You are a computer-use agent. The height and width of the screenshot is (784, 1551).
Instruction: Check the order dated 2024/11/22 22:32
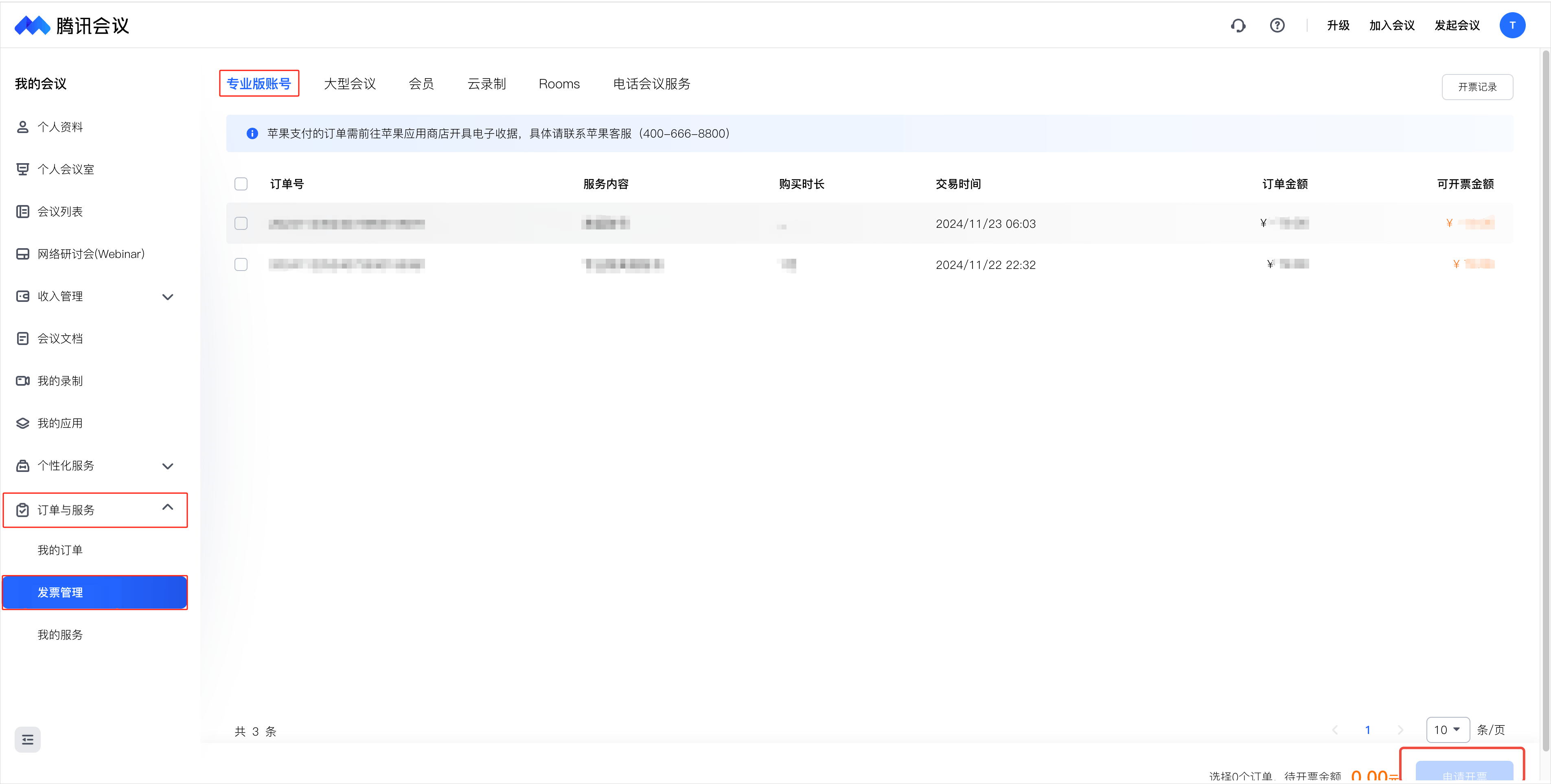(241, 264)
